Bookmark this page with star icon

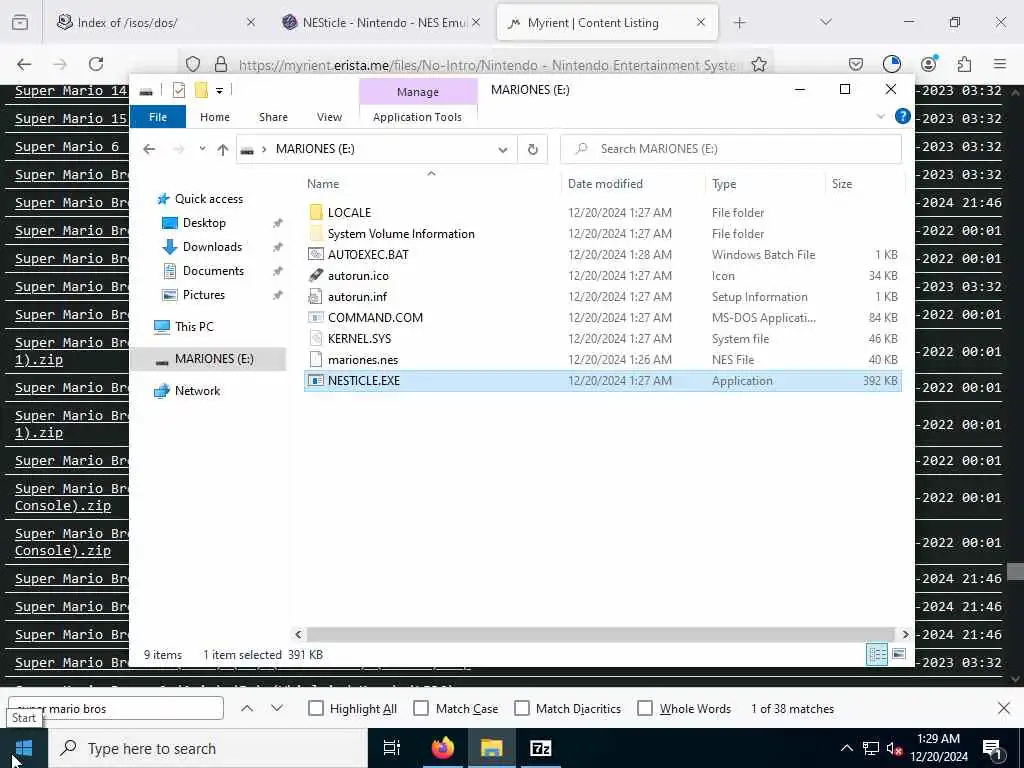(758, 64)
